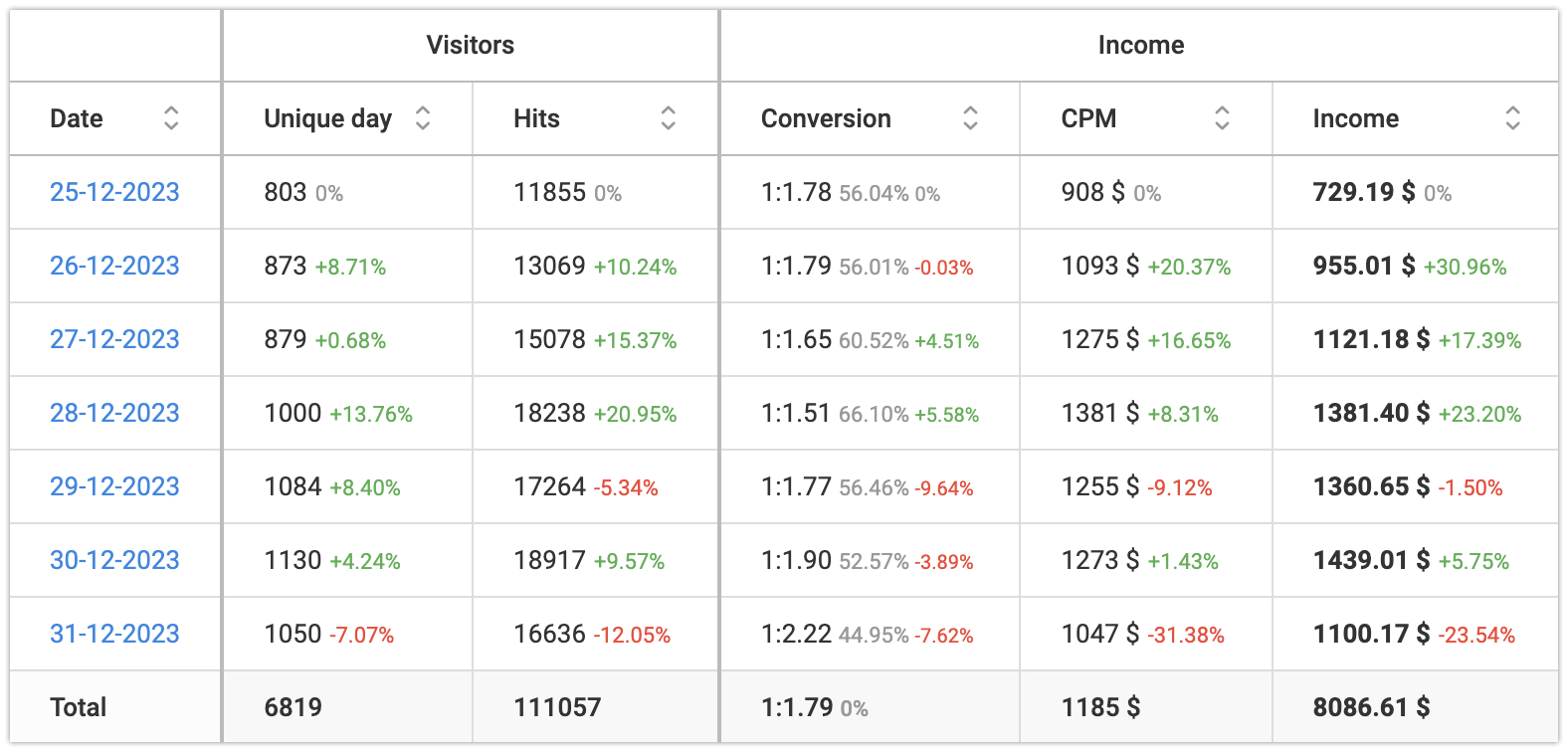Select income value 1381.40 $
Viewport: 1568px width, 752px height.
point(1371,413)
